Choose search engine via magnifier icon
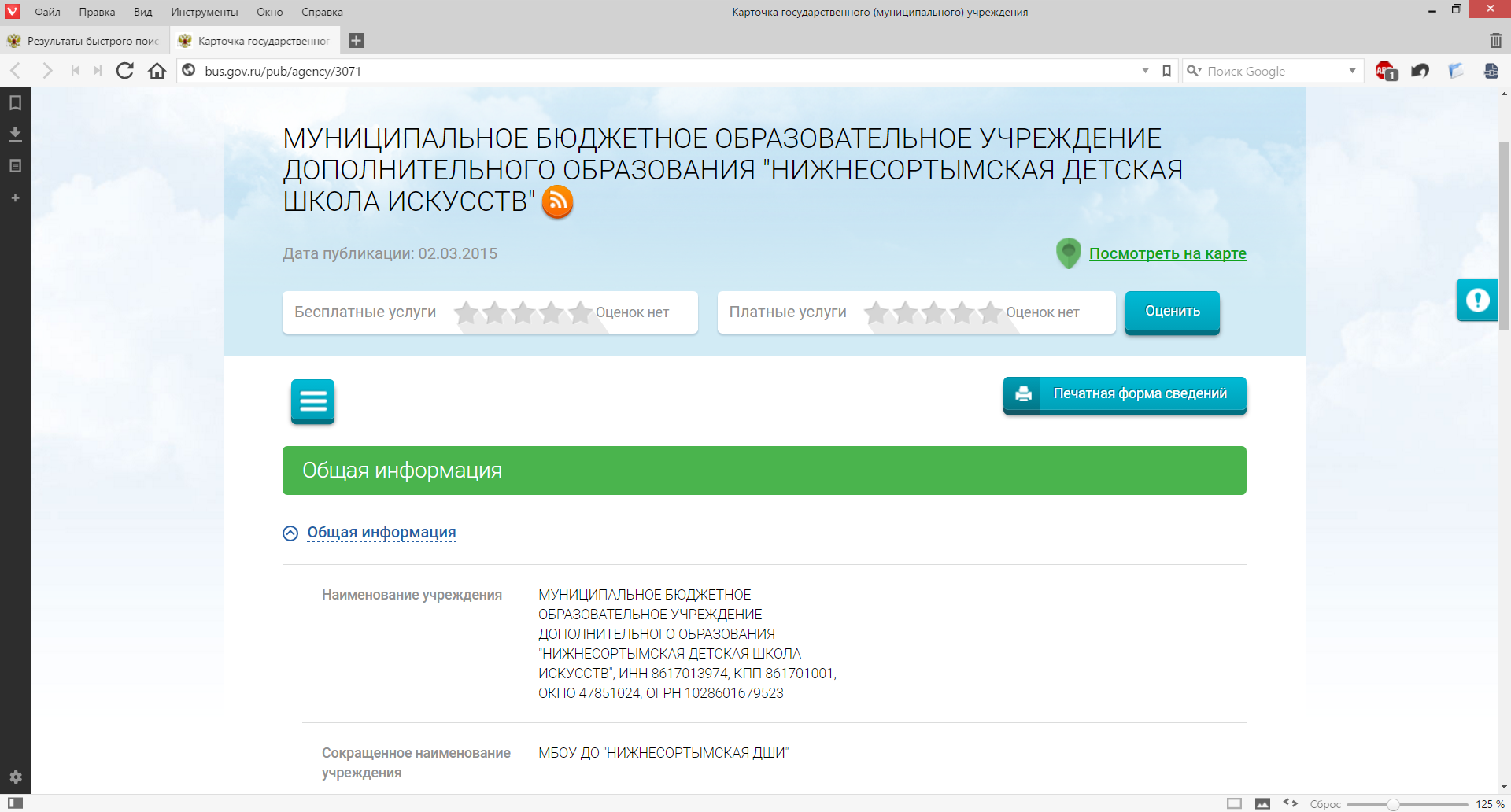1511x812 pixels. point(1194,71)
